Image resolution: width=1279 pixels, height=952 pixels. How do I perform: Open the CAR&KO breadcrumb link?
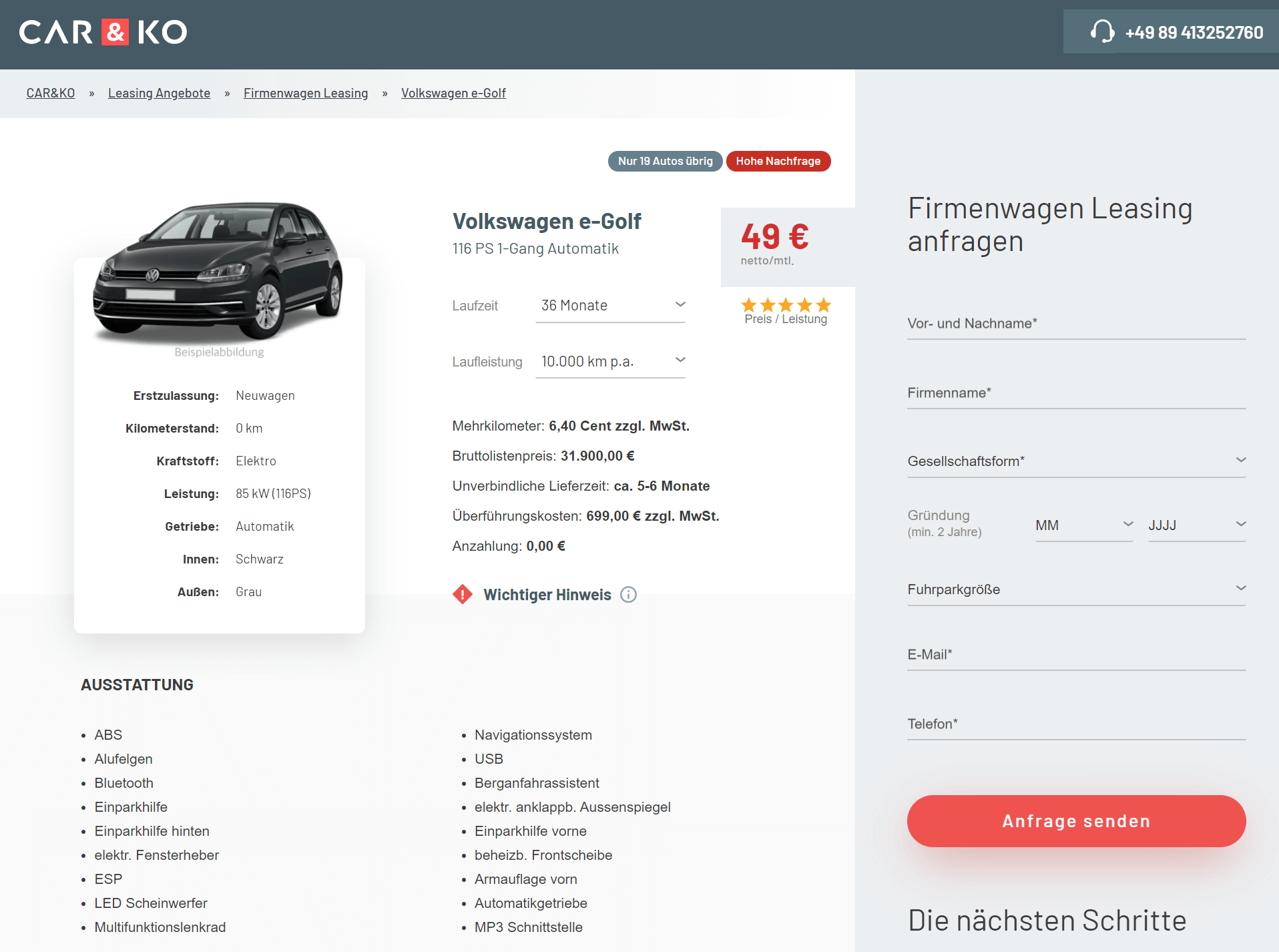point(51,93)
